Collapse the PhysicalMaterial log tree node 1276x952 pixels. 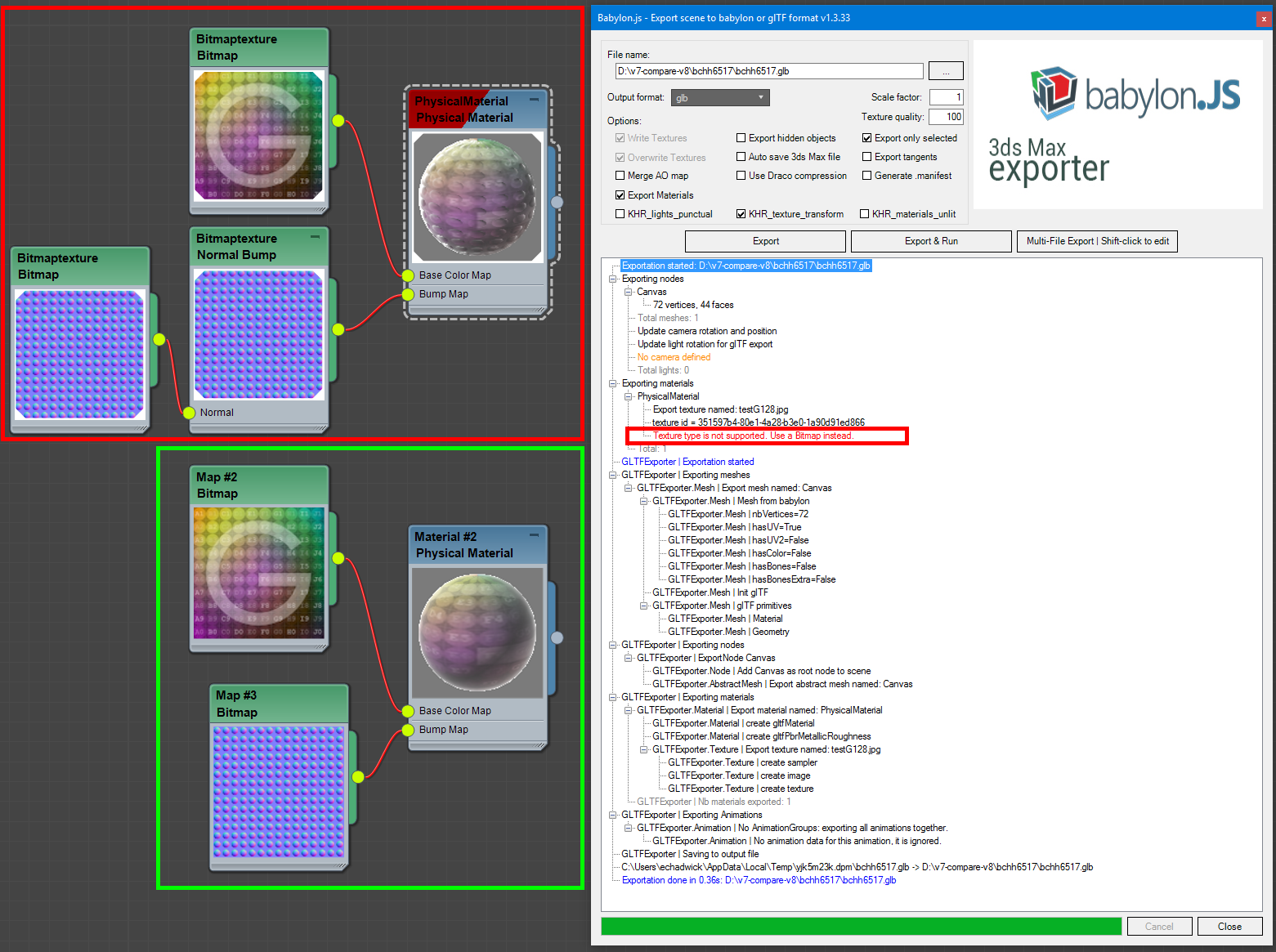(x=628, y=396)
